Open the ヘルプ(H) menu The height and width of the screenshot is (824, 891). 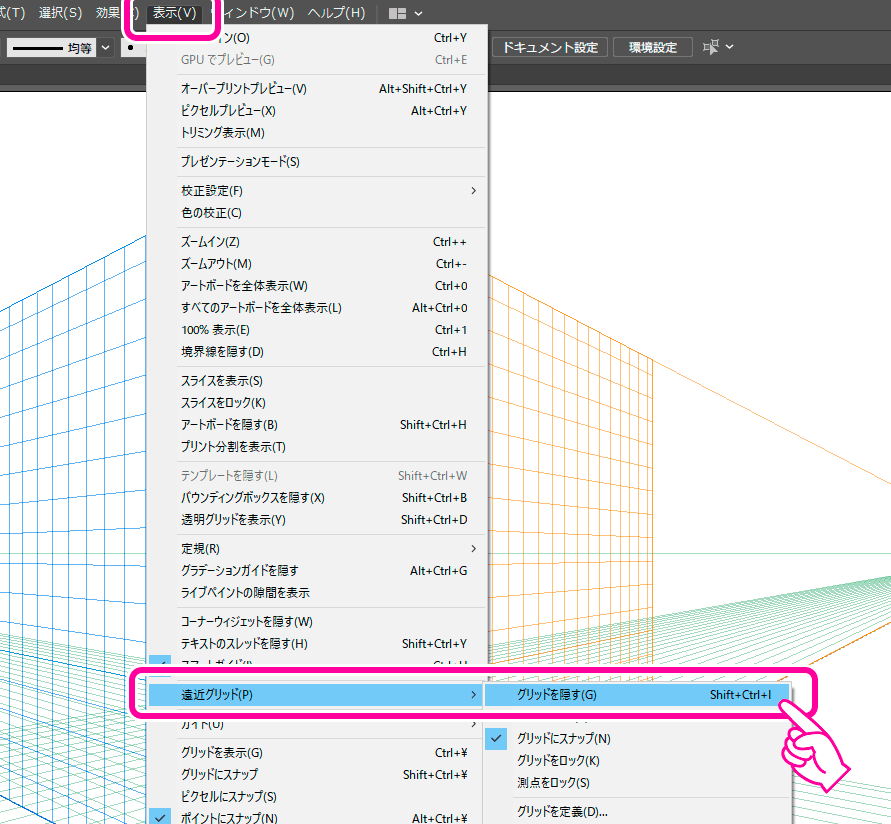point(336,13)
